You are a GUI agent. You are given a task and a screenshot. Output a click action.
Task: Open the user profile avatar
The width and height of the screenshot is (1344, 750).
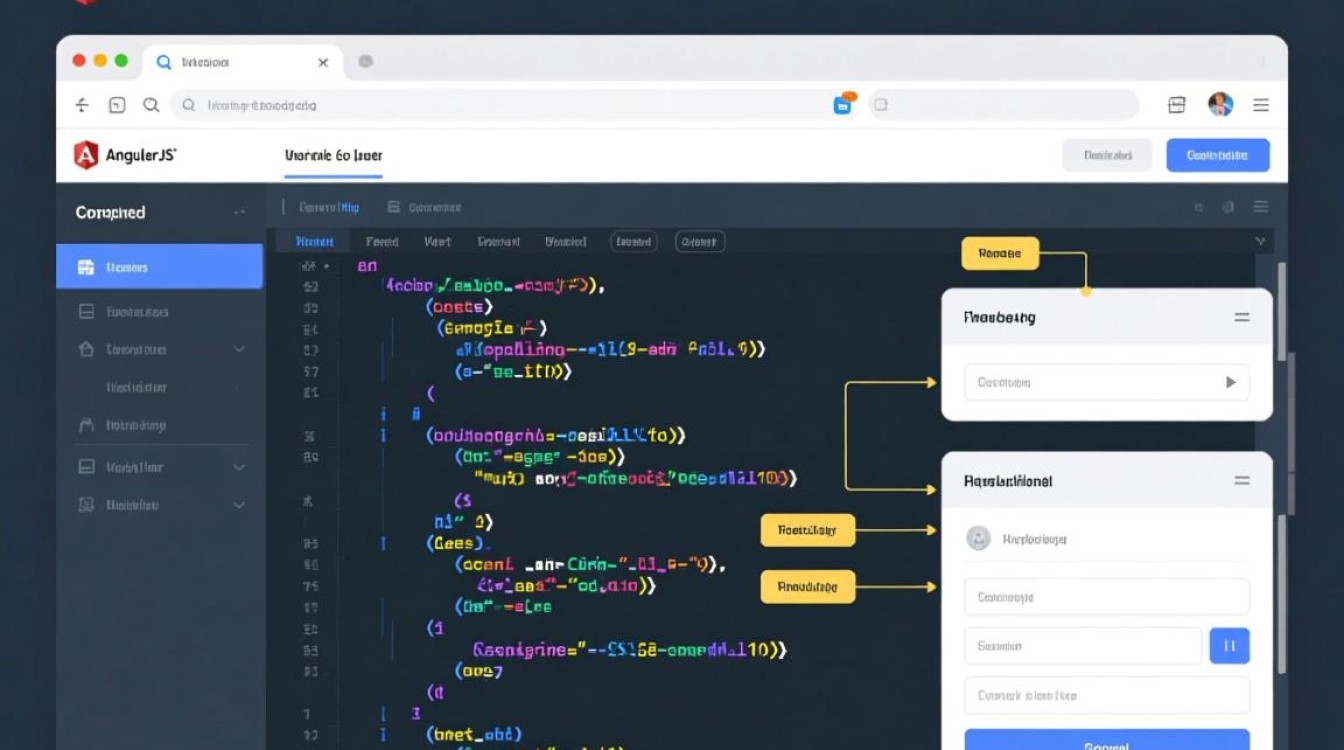tap(1220, 105)
